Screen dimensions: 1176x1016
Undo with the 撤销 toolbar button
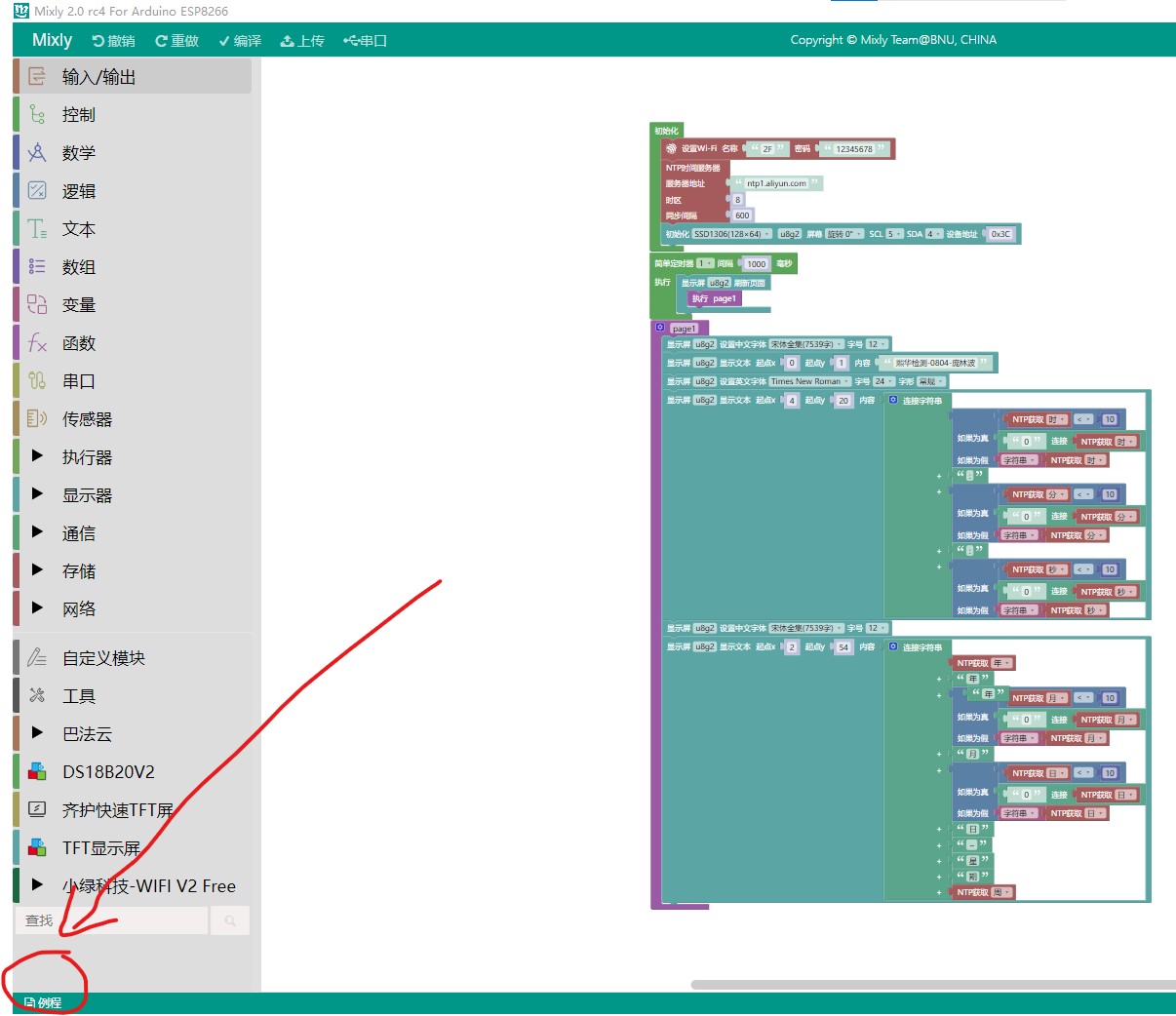pos(113,41)
